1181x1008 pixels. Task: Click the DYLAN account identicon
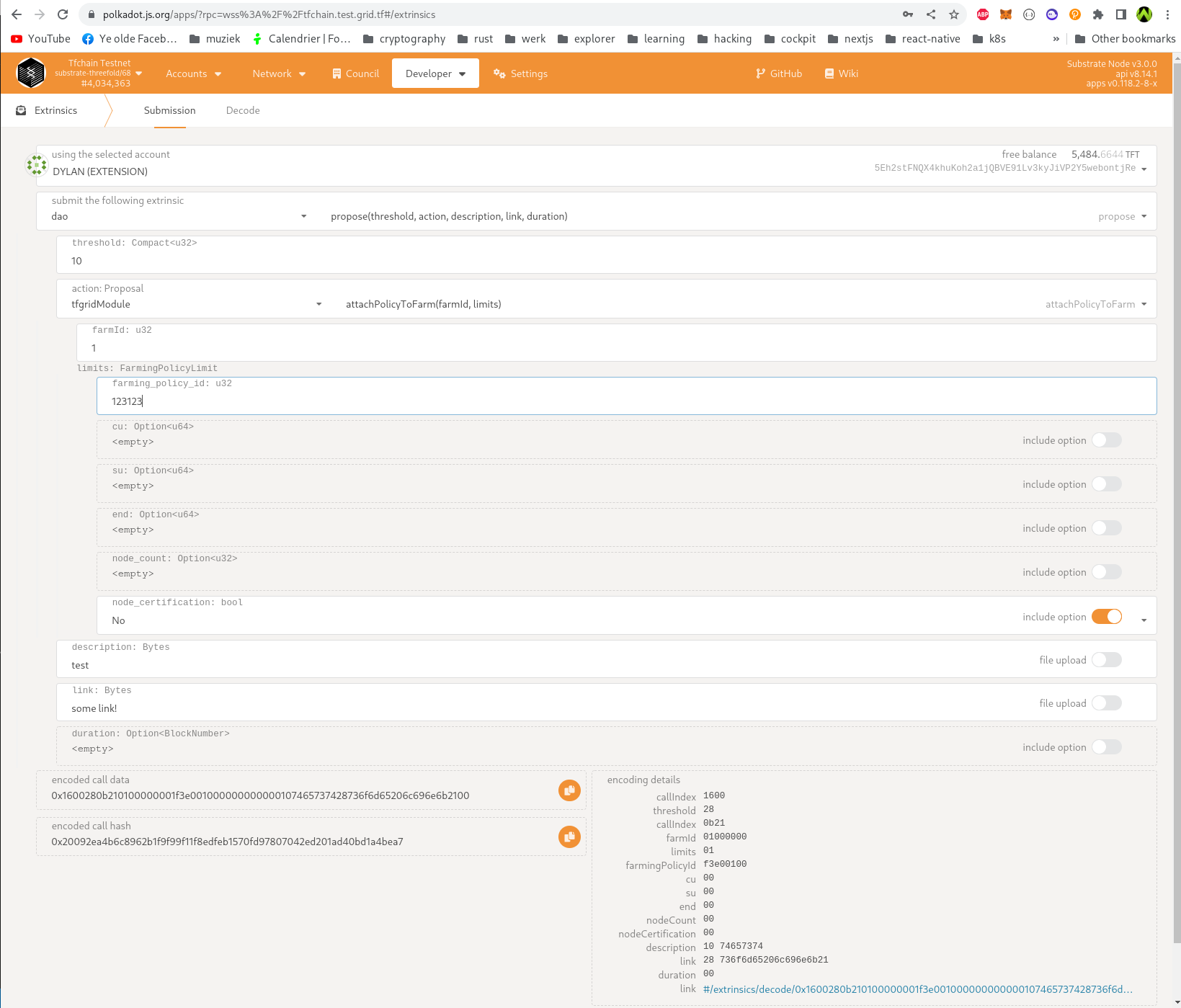[x=36, y=165]
